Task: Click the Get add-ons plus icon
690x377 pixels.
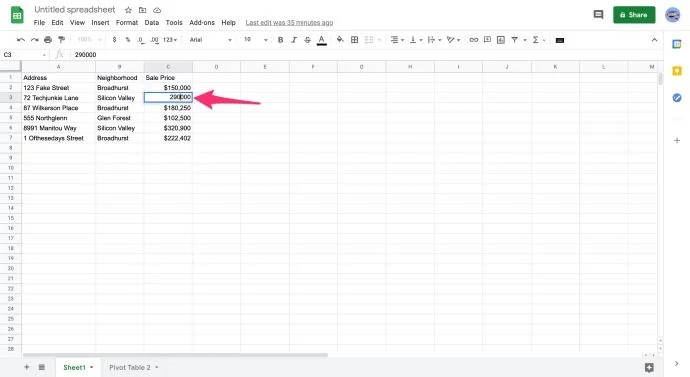Action: click(x=677, y=140)
